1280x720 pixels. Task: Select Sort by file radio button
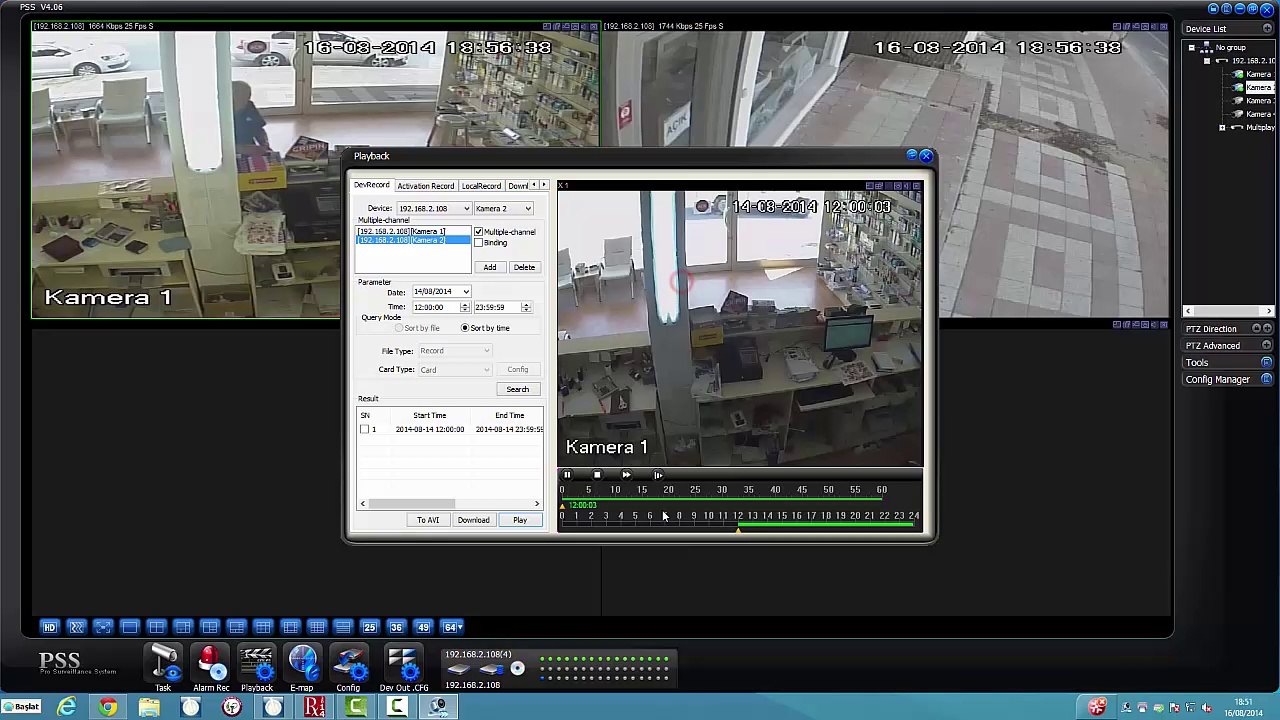coord(399,328)
